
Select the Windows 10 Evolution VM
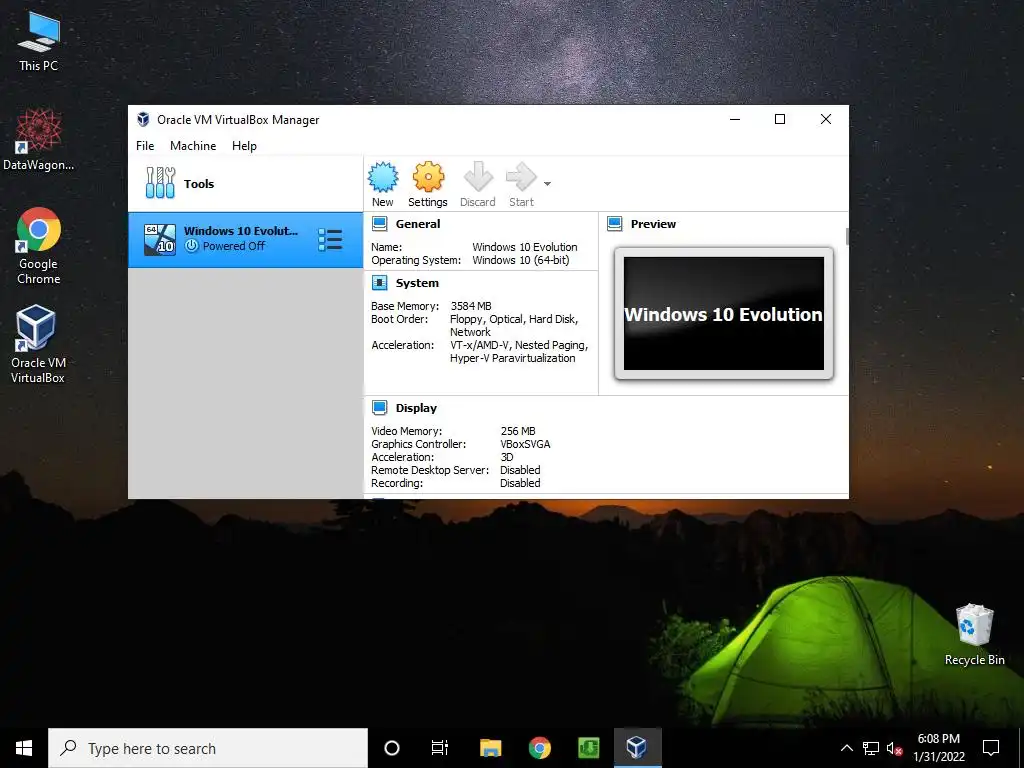246,240
